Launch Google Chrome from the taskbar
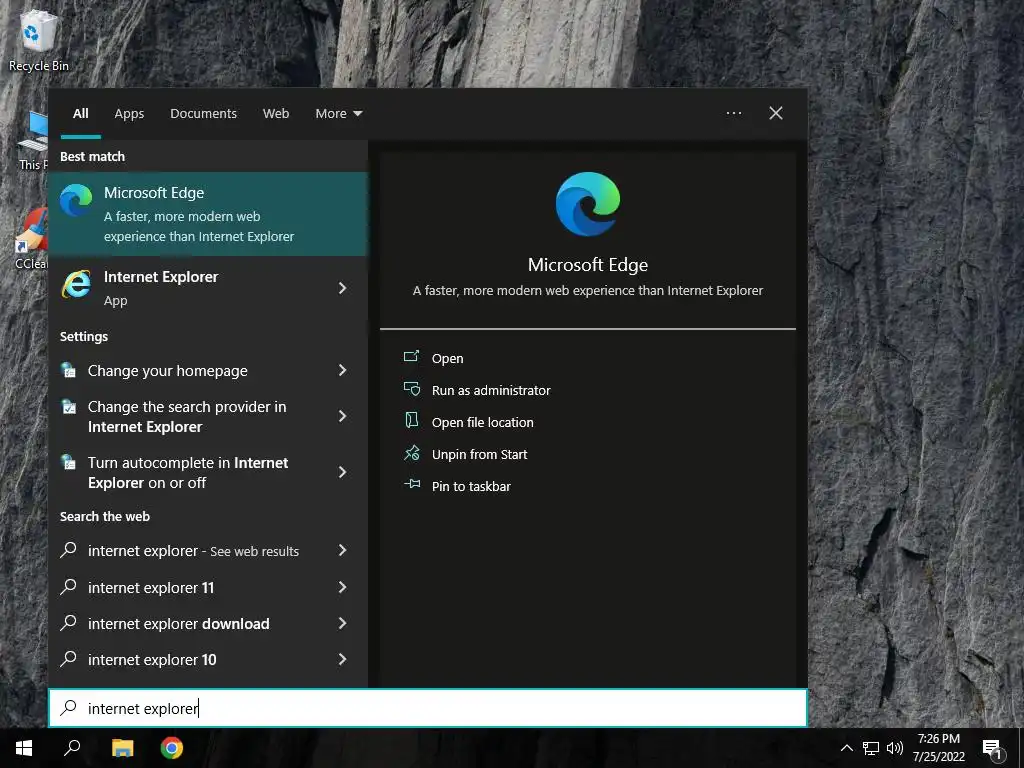Screen dimensions: 1024x768 (x=172, y=748)
